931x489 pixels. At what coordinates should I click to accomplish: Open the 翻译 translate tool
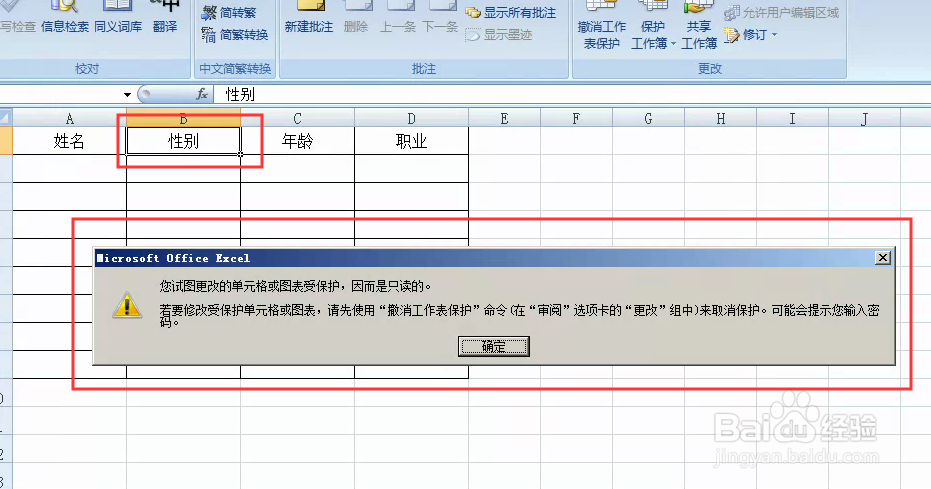164,16
